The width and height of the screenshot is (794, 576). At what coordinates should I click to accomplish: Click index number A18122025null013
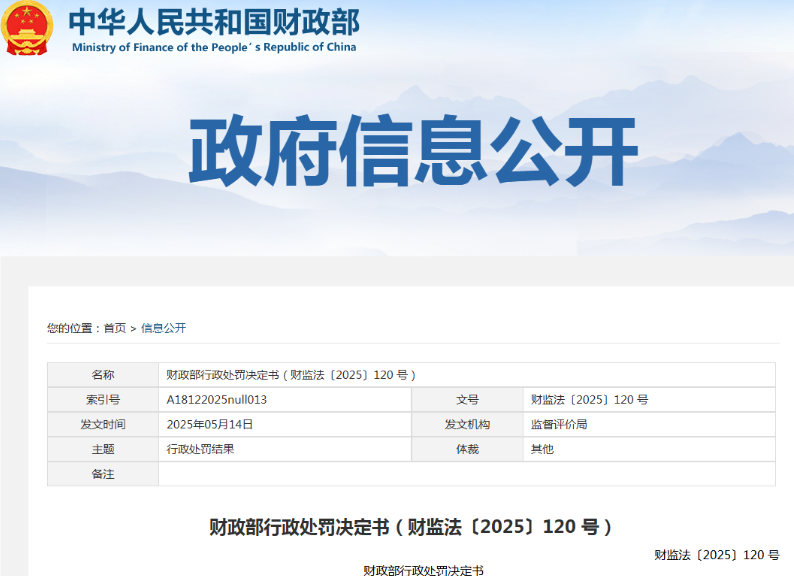pos(217,400)
